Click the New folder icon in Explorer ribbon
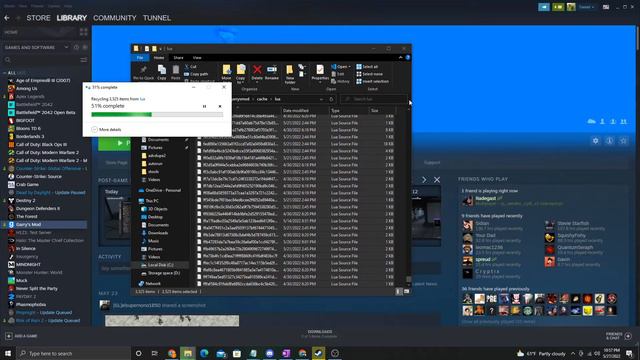This screenshot has height=360, width=640. tap(290, 73)
